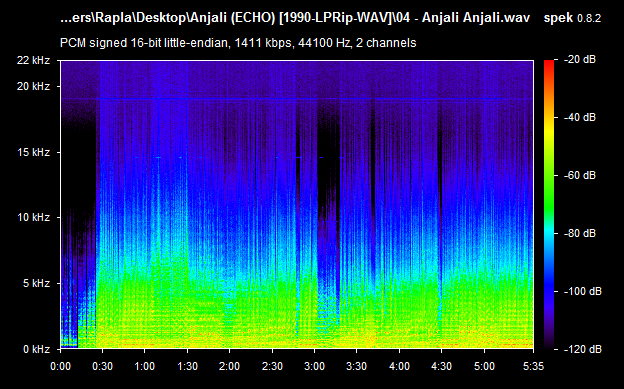Click the '1:00' time axis label
This screenshot has width=624, height=389.
coord(145,366)
